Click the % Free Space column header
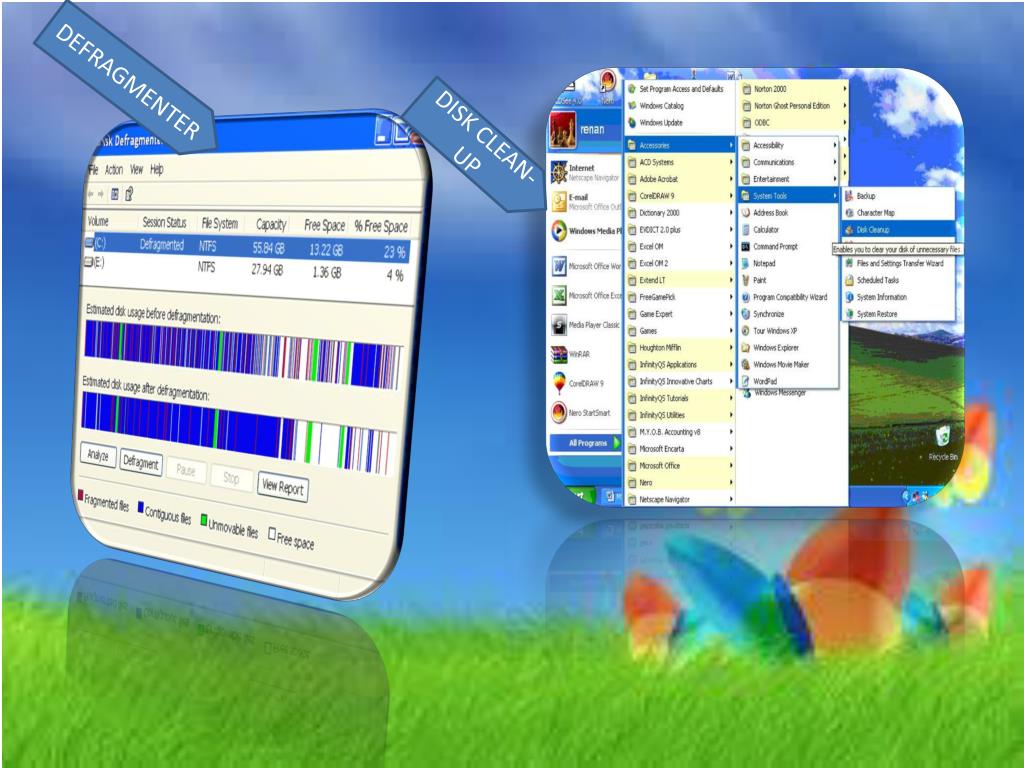Viewport: 1024px width, 768px height. click(381, 227)
